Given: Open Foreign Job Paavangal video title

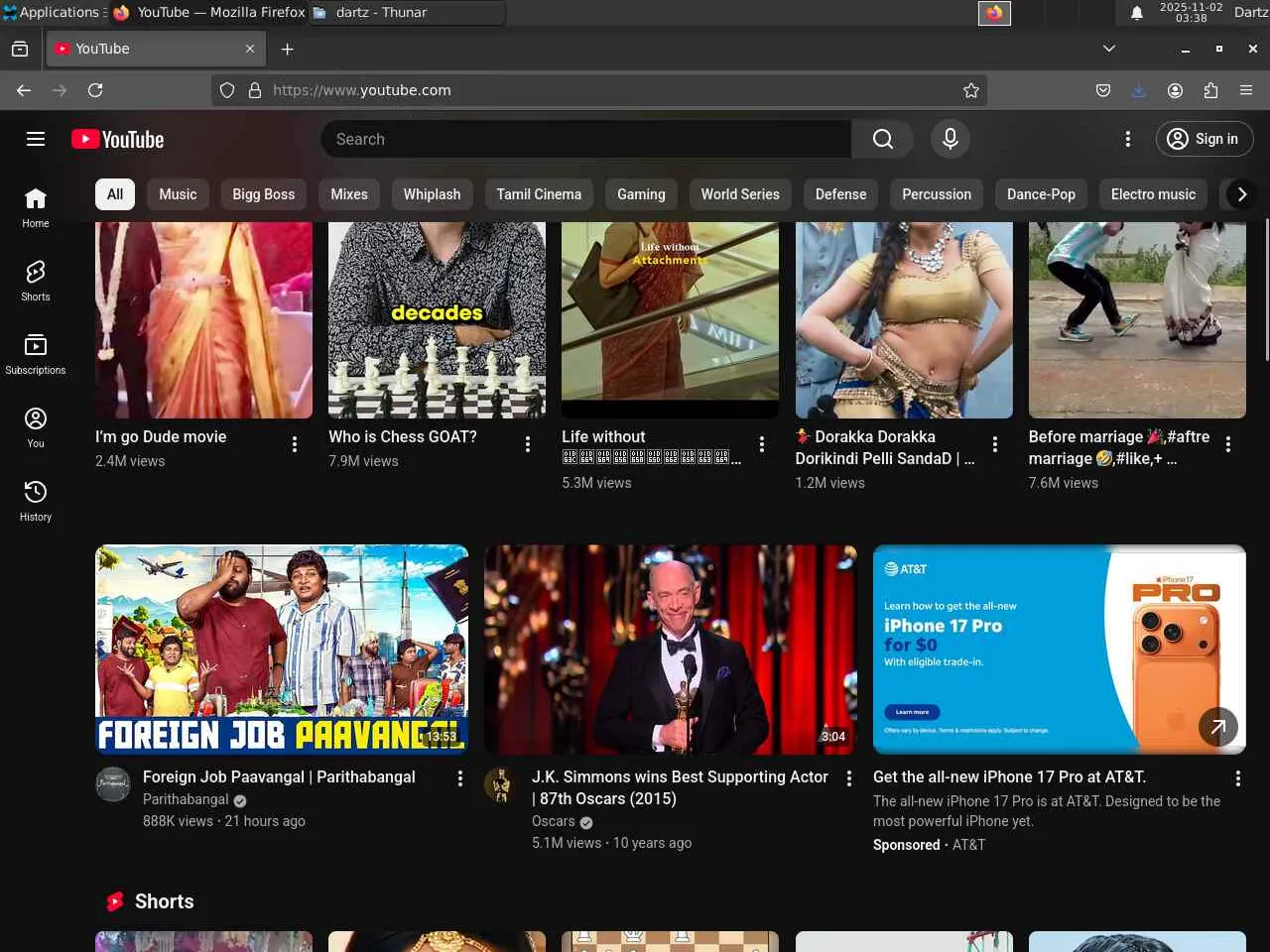Looking at the screenshot, I should [x=279, y=777].
